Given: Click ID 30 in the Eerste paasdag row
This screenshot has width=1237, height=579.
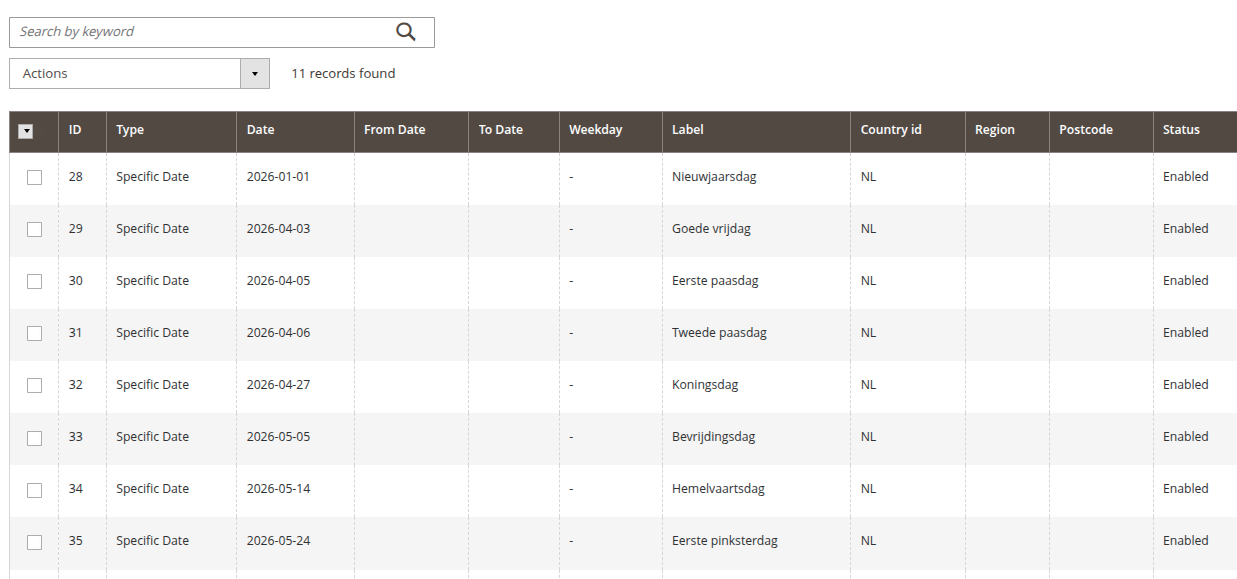Looking at the screenshot, I should 76,281.
